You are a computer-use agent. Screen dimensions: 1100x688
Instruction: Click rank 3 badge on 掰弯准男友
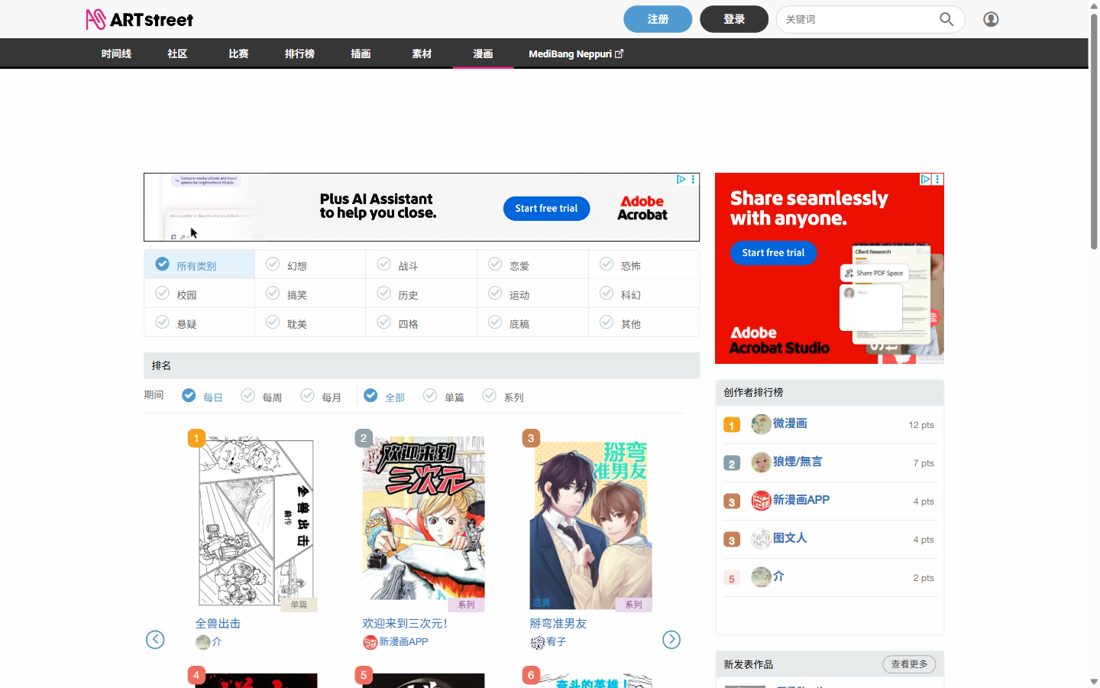(531, 438)
